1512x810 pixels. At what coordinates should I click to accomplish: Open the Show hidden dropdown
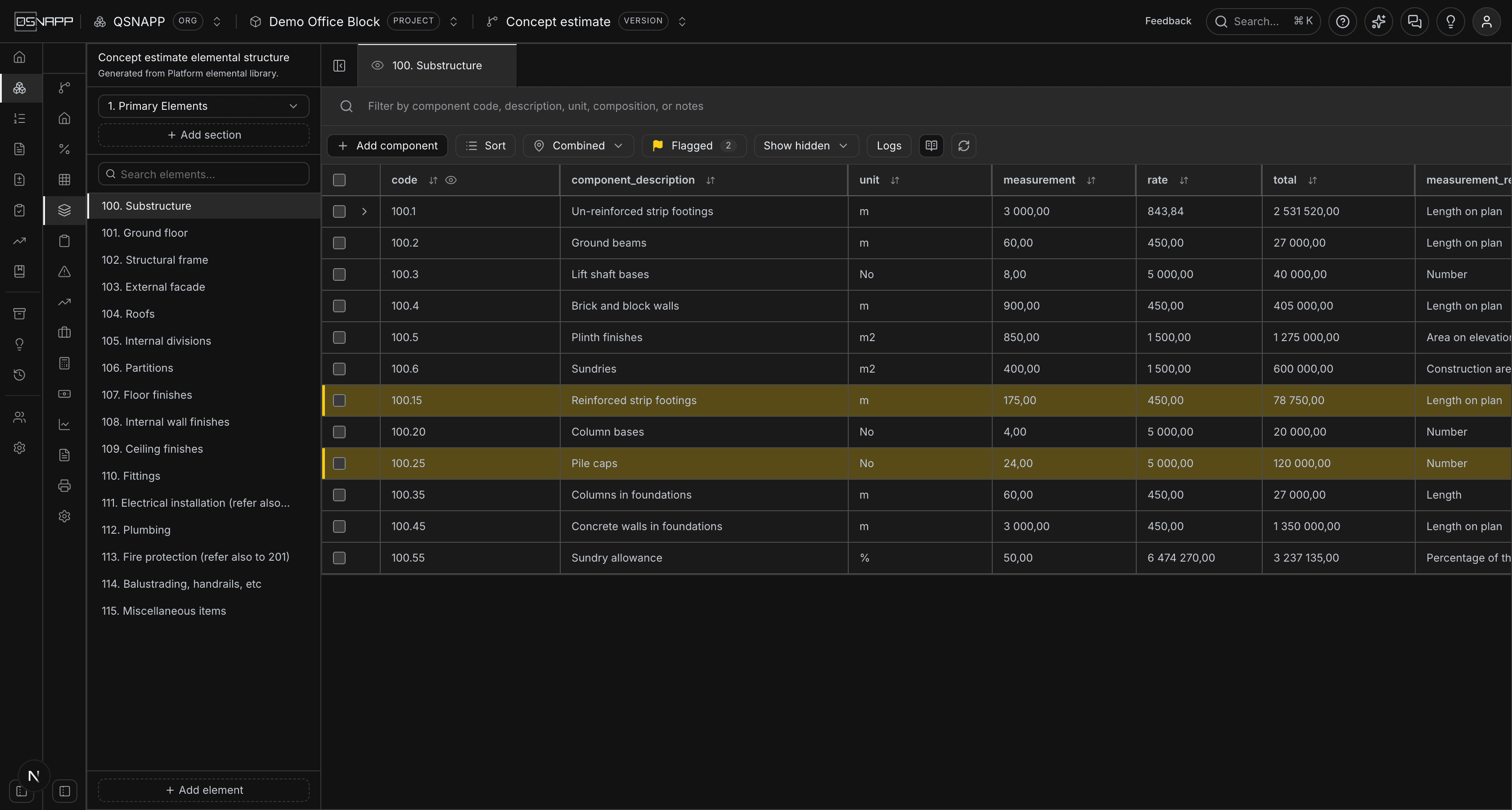pos(806,145)
